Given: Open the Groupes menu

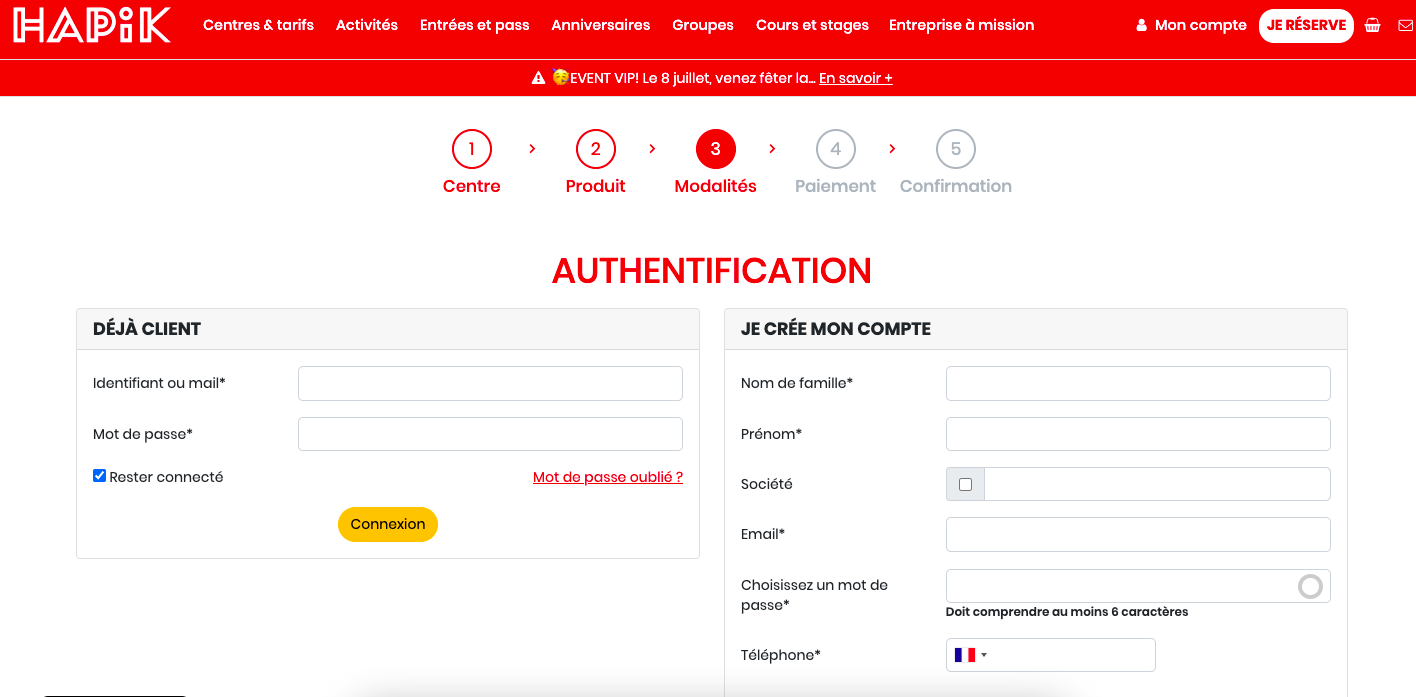Looking at the screenshot, I should [x=703, y=25].
